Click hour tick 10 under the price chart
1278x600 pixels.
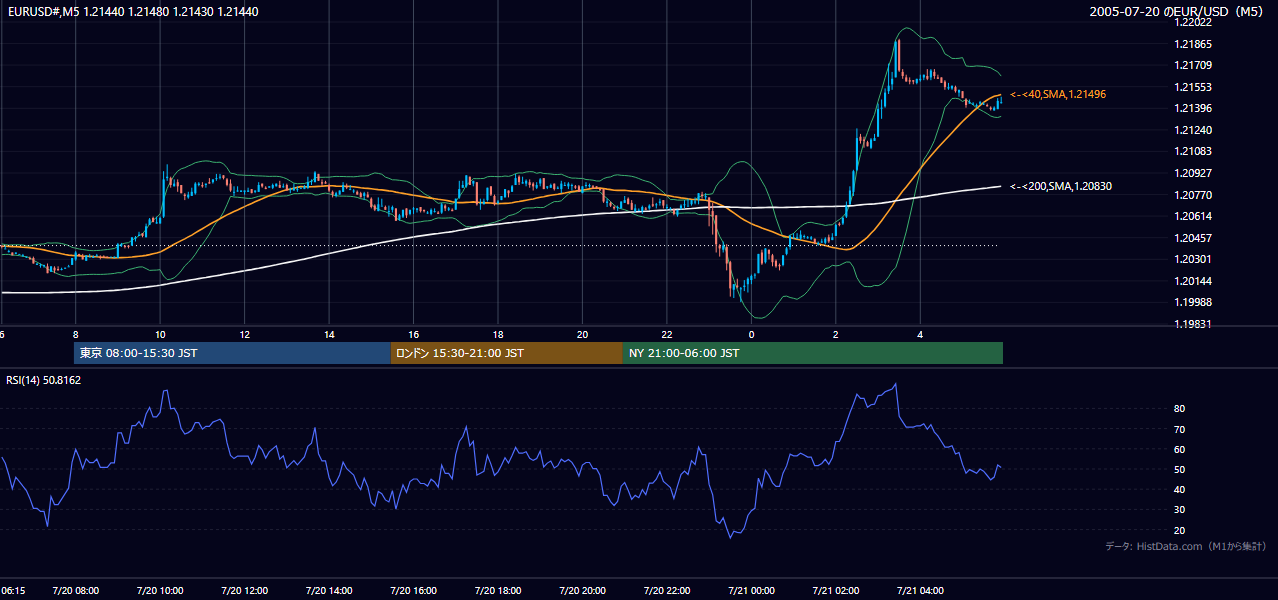[160, 334]
